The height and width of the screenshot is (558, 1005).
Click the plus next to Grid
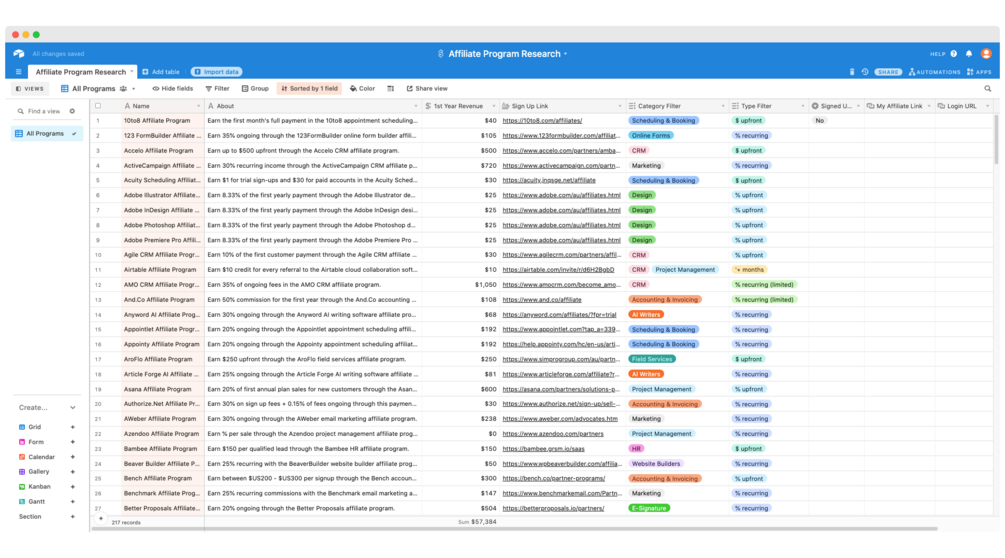[x=72, y=427]
